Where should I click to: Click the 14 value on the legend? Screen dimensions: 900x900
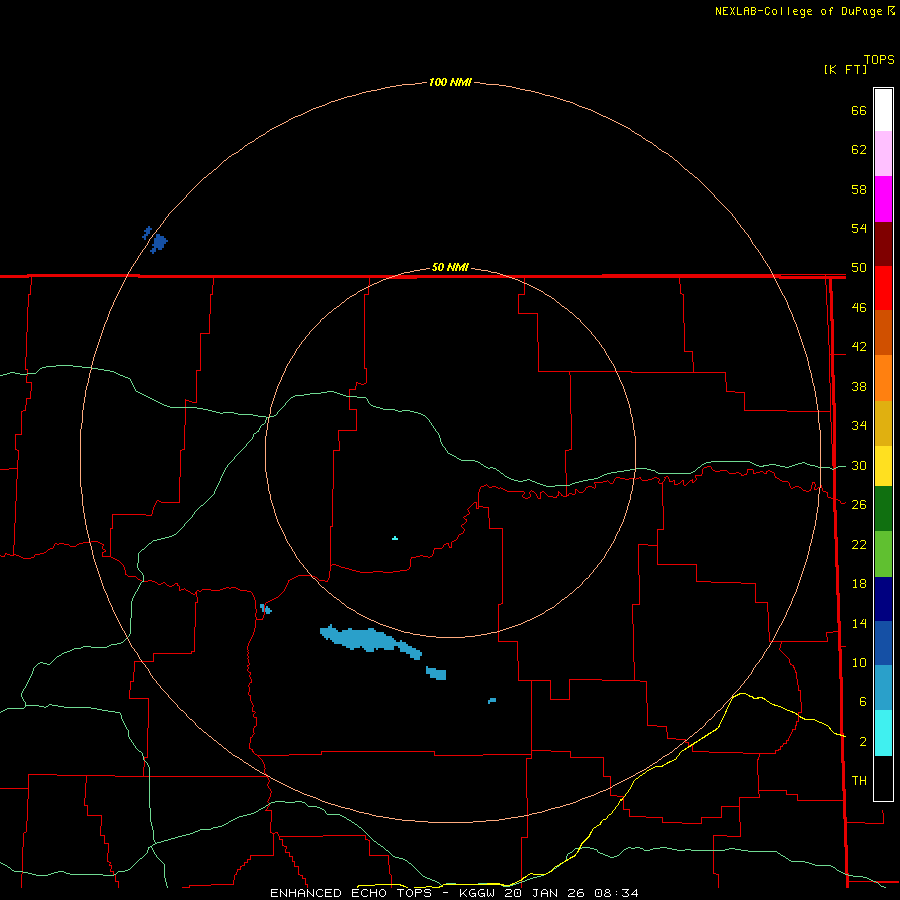tap(859, 623)
